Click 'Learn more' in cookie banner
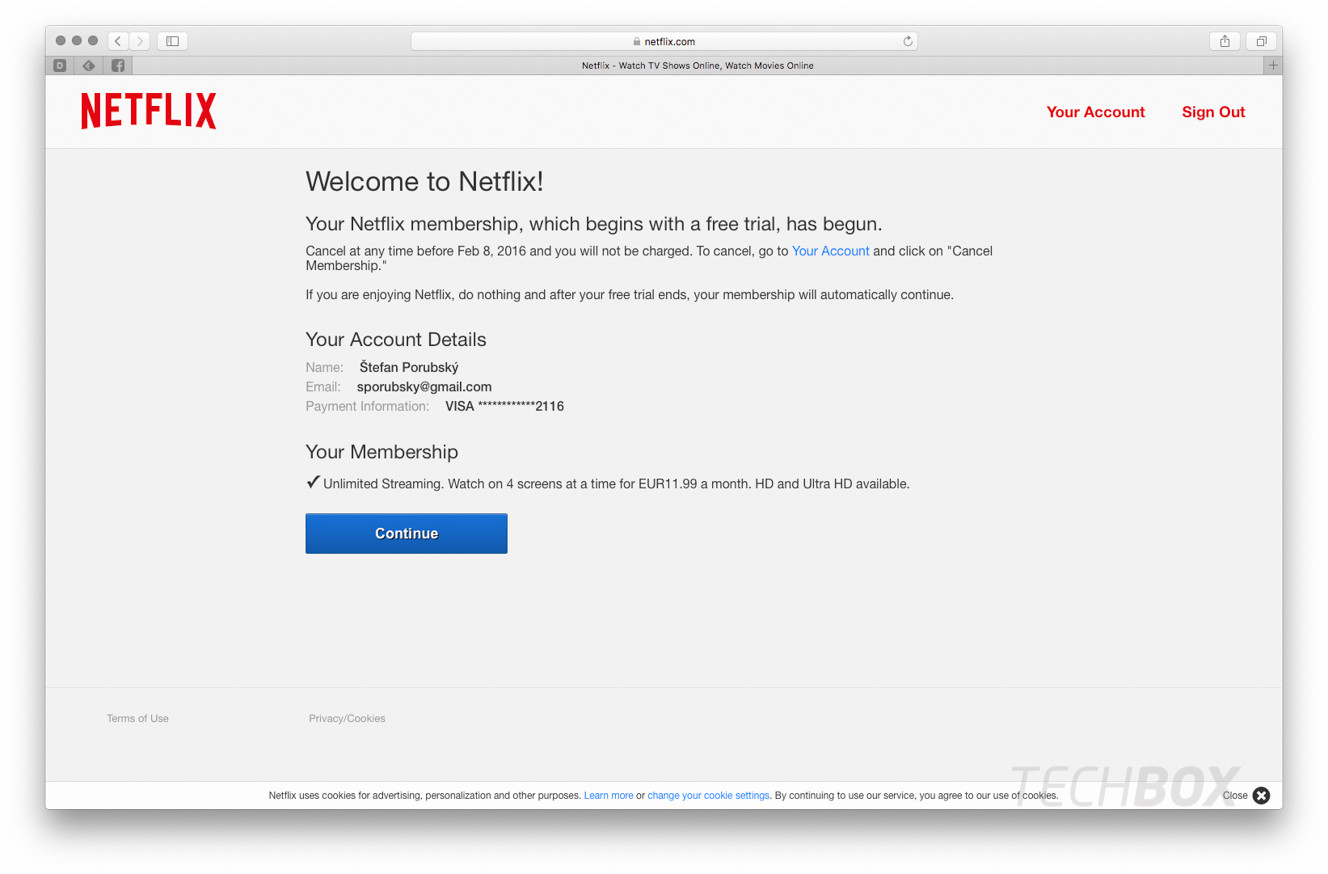This screenshot has height=874, width=1328. click(x=608, y=795)
